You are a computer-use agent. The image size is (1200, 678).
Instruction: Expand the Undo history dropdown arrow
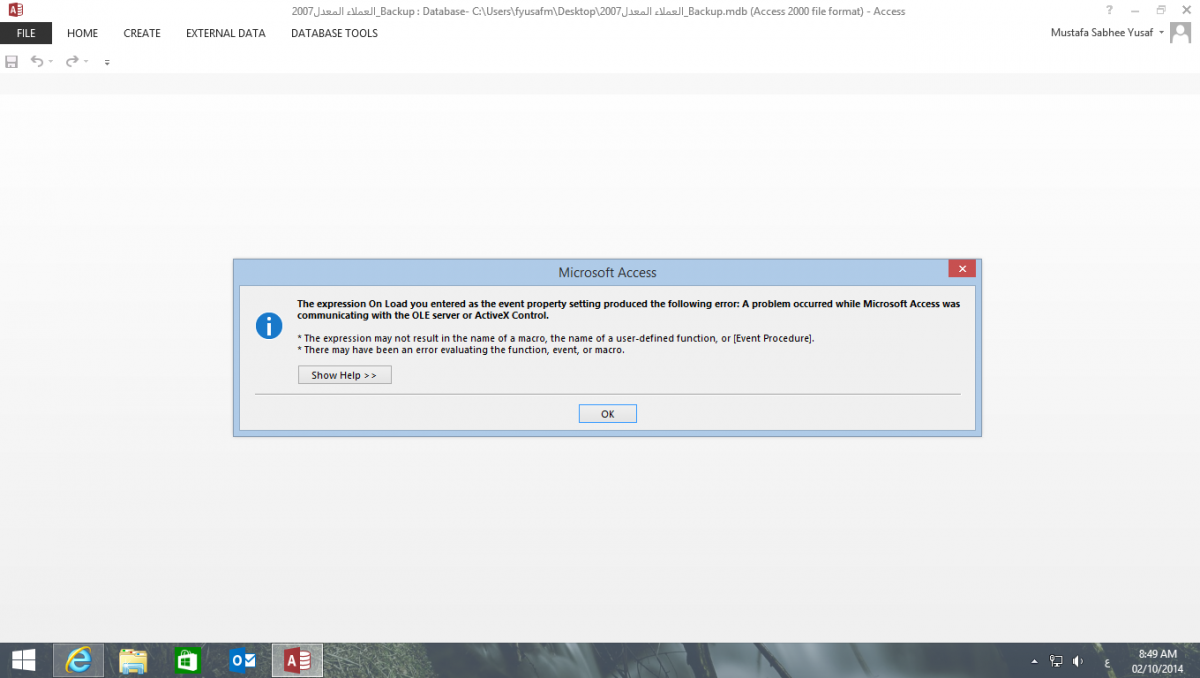51,62
